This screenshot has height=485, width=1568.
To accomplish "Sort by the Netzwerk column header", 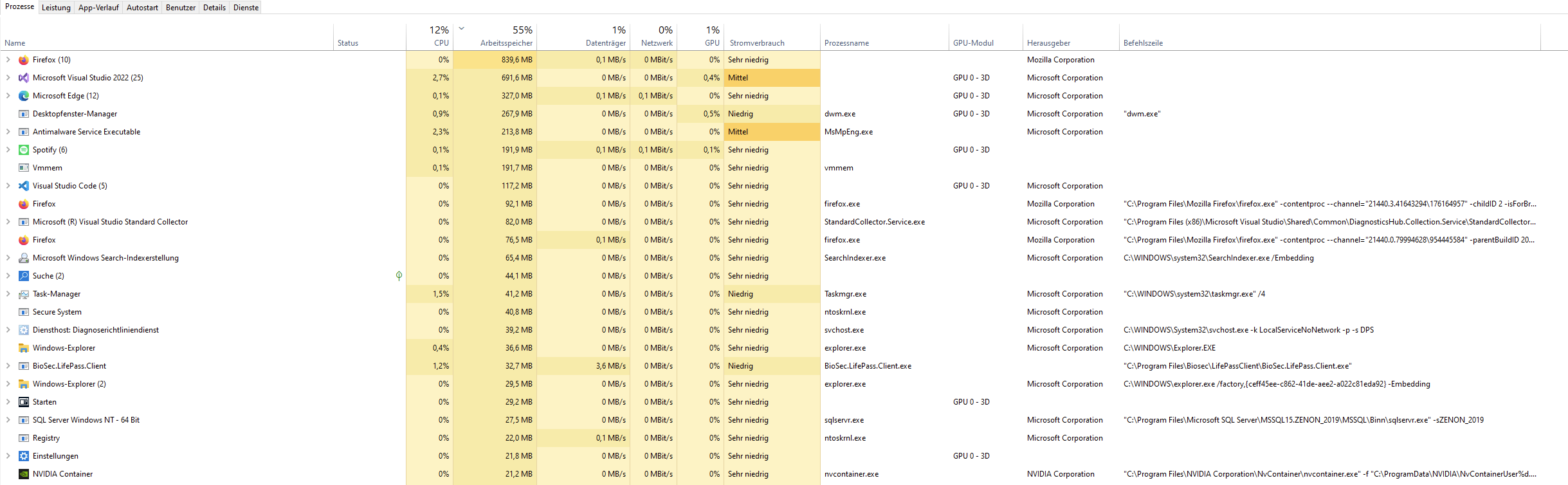I will 653,37.
